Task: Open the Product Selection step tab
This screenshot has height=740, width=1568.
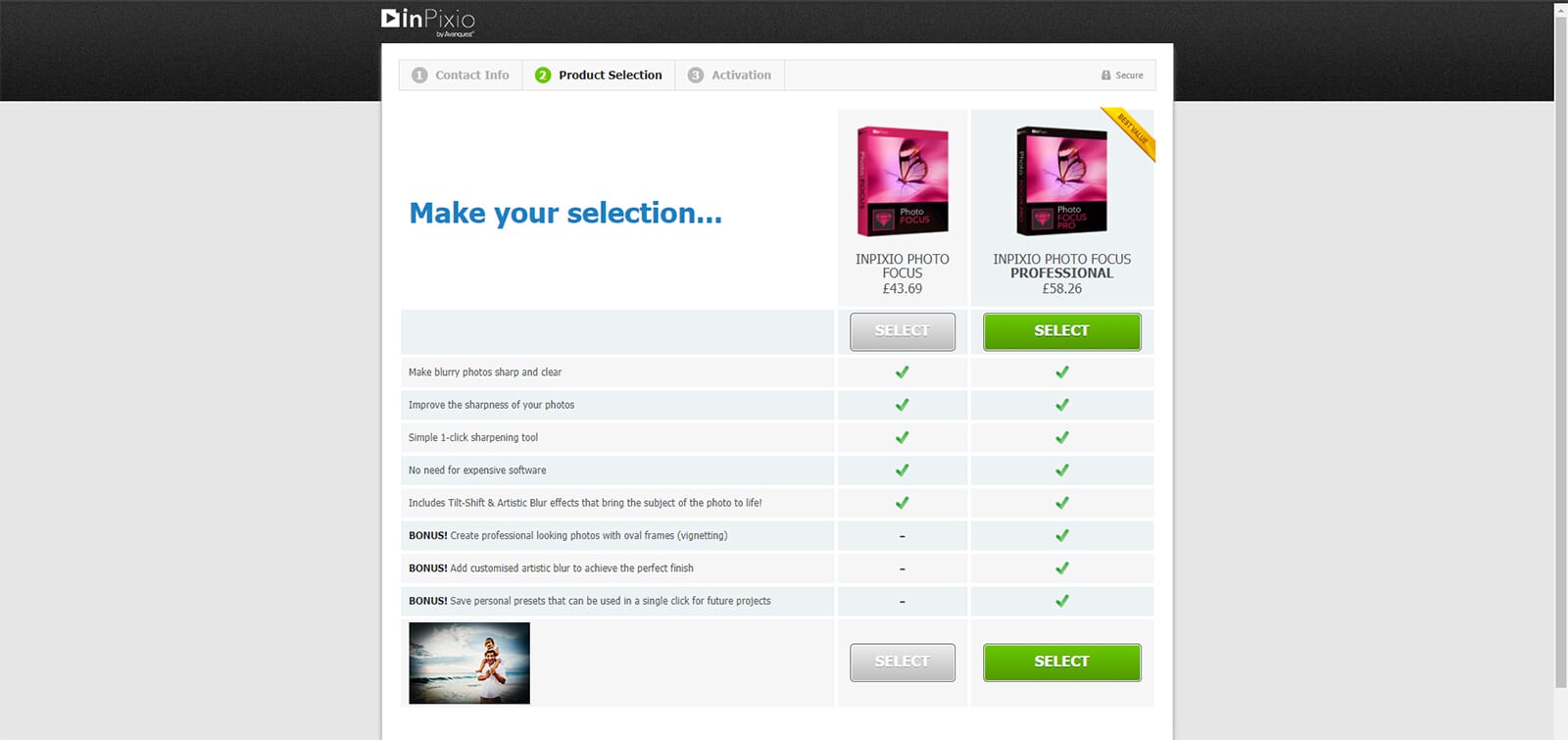Action: tap(599, 75)
